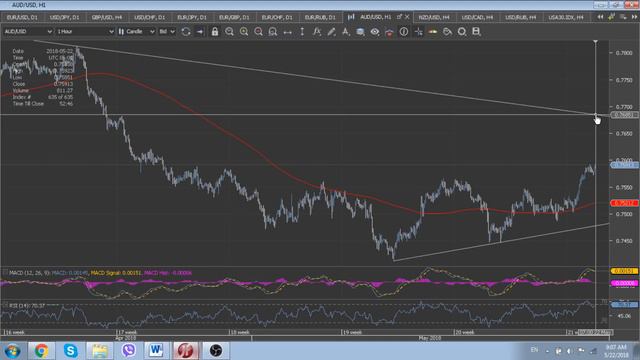Viewport: 640px width, 360px height.
Task: Switch to the GBP/USD, H4 tab
Action: pos(107,17)
